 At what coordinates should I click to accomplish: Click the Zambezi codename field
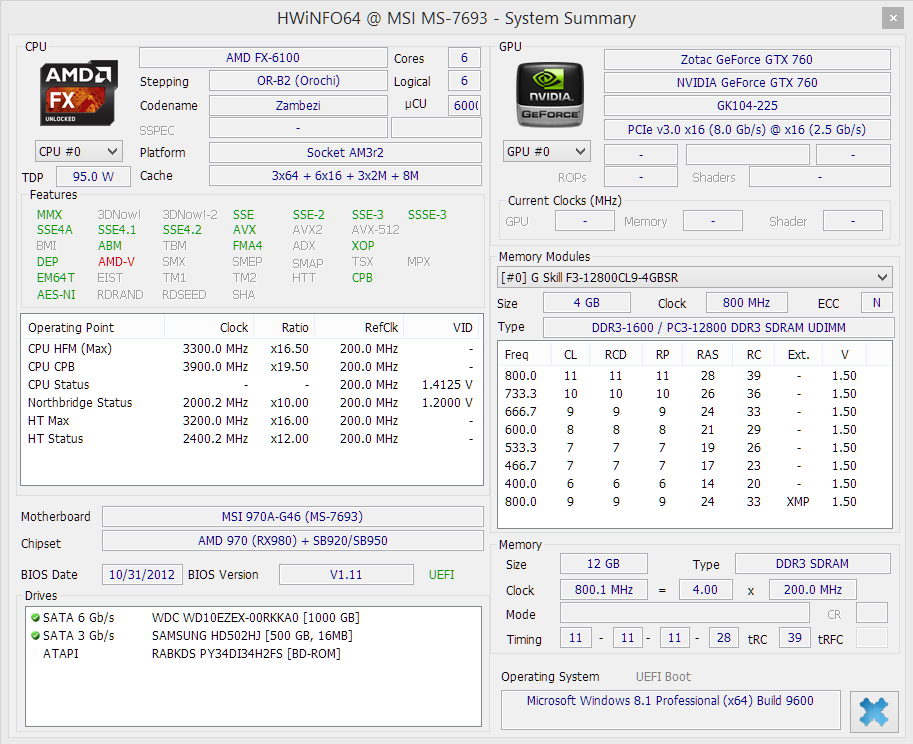pos(298,105)
